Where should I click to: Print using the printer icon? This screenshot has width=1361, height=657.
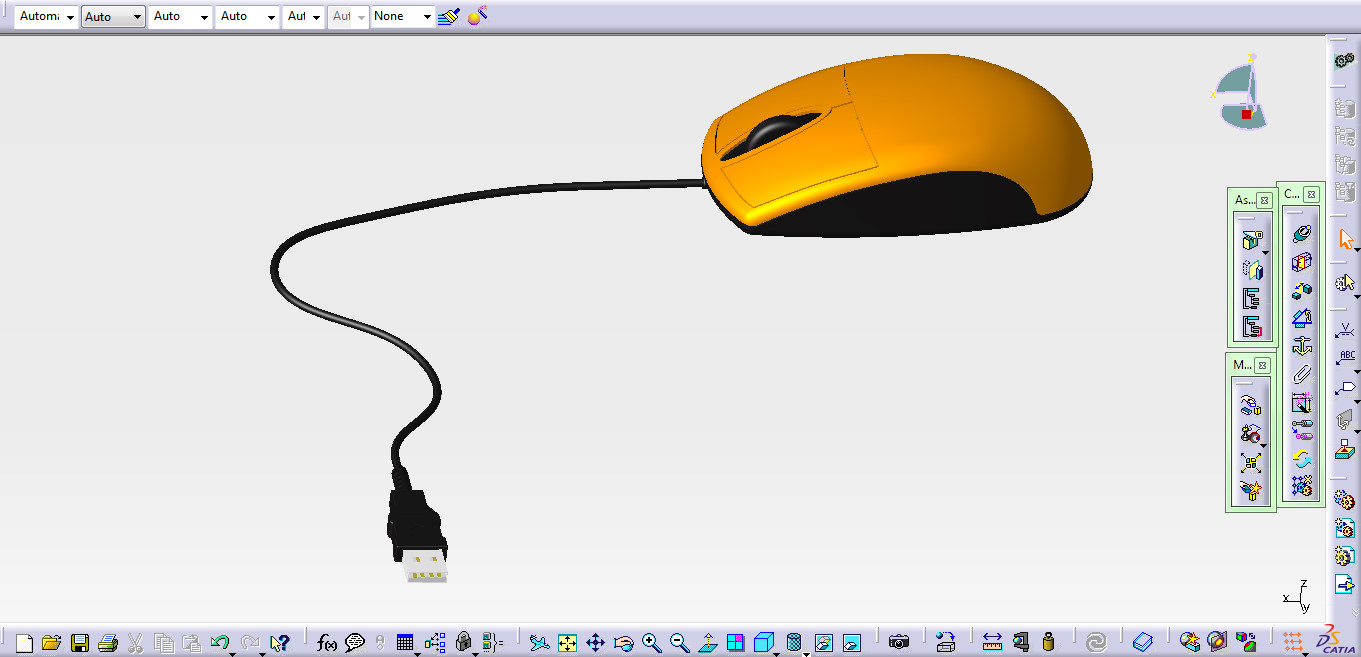(109, 643)
